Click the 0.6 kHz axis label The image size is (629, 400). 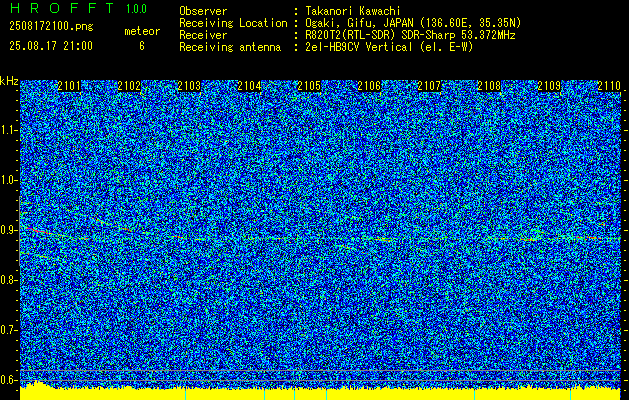(8, 380)
